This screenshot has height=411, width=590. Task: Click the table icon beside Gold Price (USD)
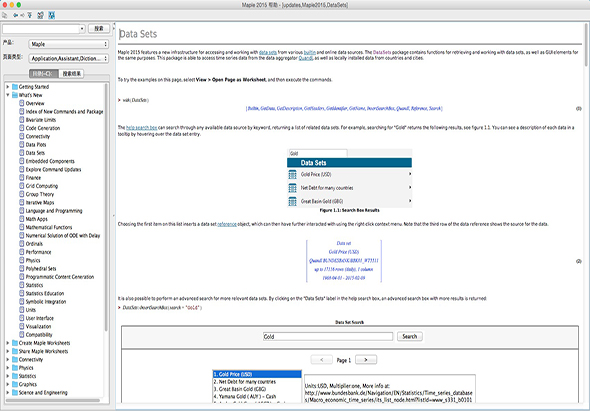[292, 175]
